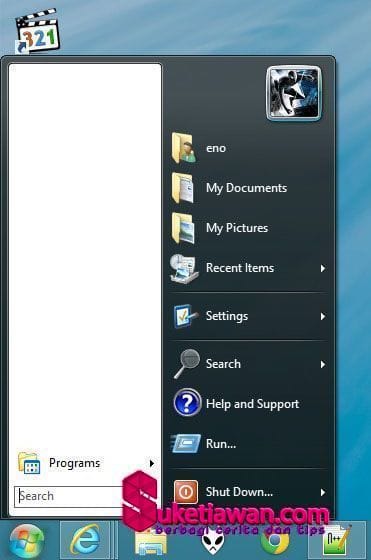Click the user account picture thumbnail
371x560 pixels.
tap(294, 93)
